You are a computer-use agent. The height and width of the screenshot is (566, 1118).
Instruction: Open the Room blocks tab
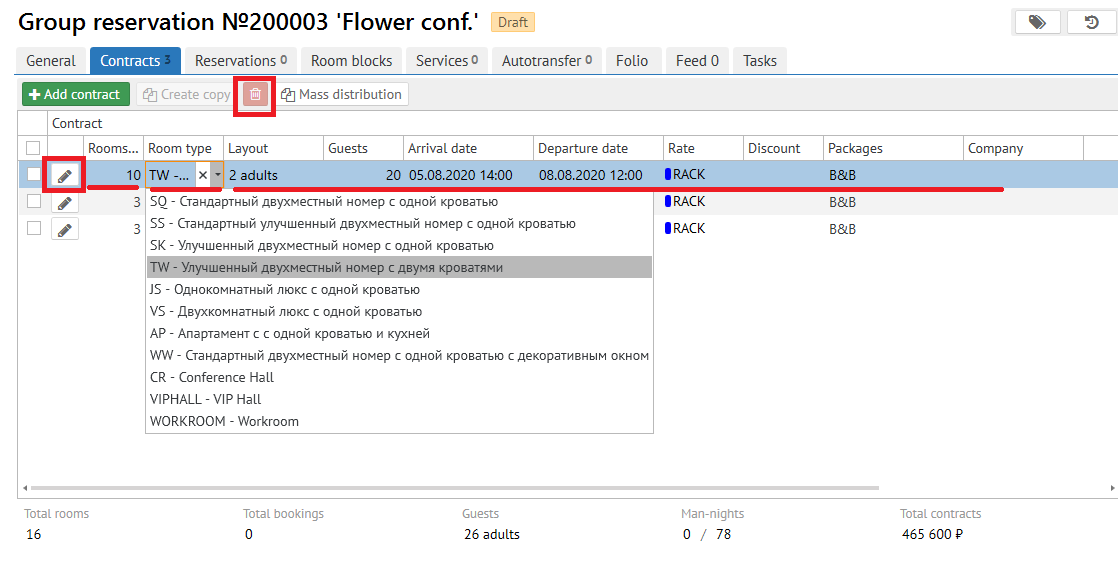pos(351,61)
